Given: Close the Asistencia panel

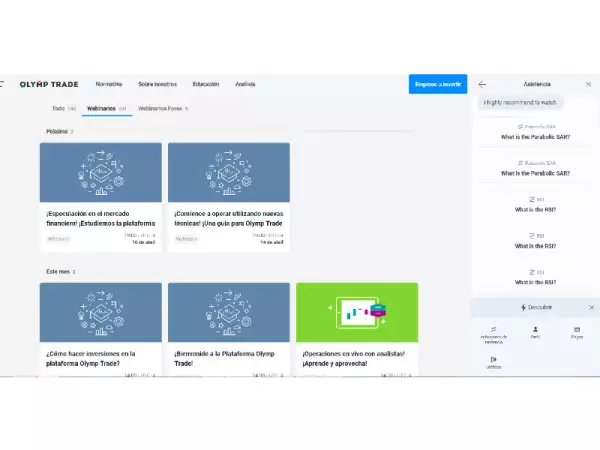Looking at the screenshot, I should coord(591,84).
